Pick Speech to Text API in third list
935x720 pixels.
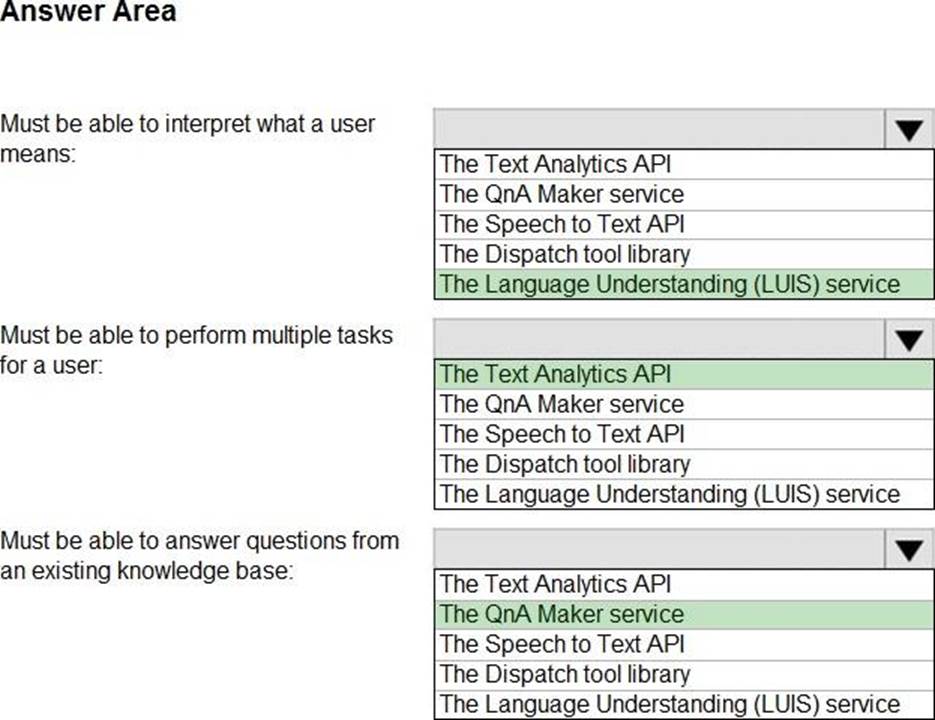point(684,644)
